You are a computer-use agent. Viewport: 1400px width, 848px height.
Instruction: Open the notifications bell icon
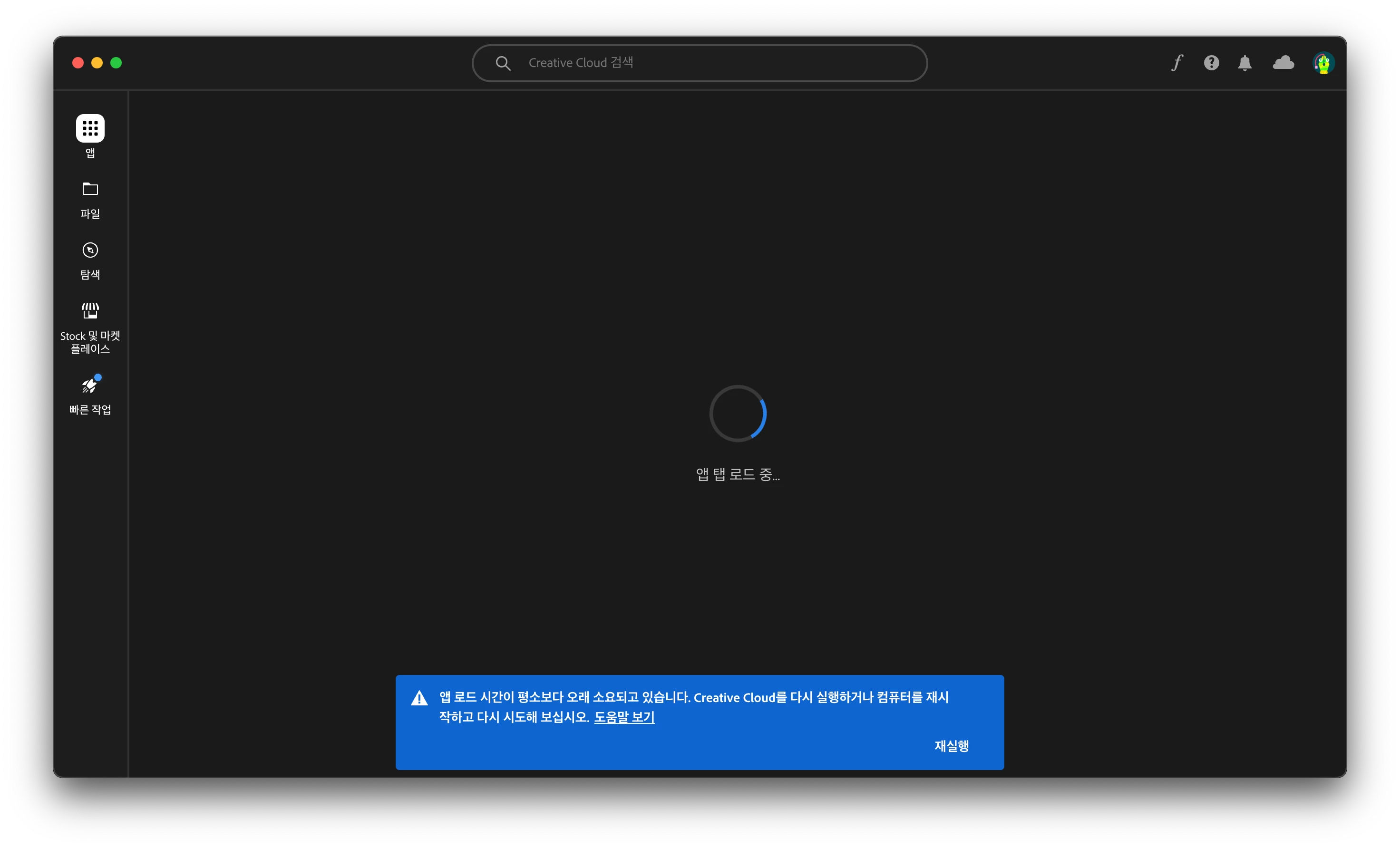click(x=1245, y=62)
